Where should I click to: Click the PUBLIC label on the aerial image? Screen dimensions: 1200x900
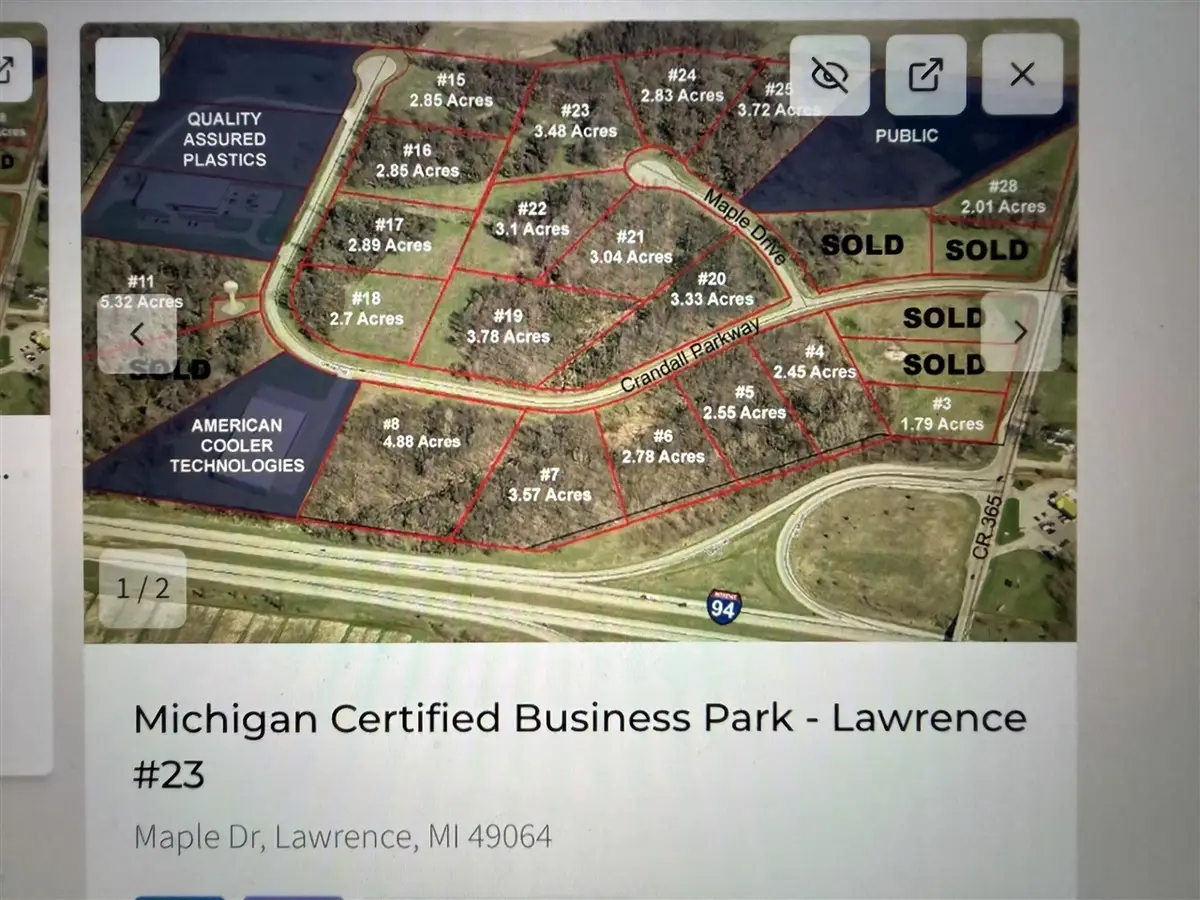pos(908,135)
